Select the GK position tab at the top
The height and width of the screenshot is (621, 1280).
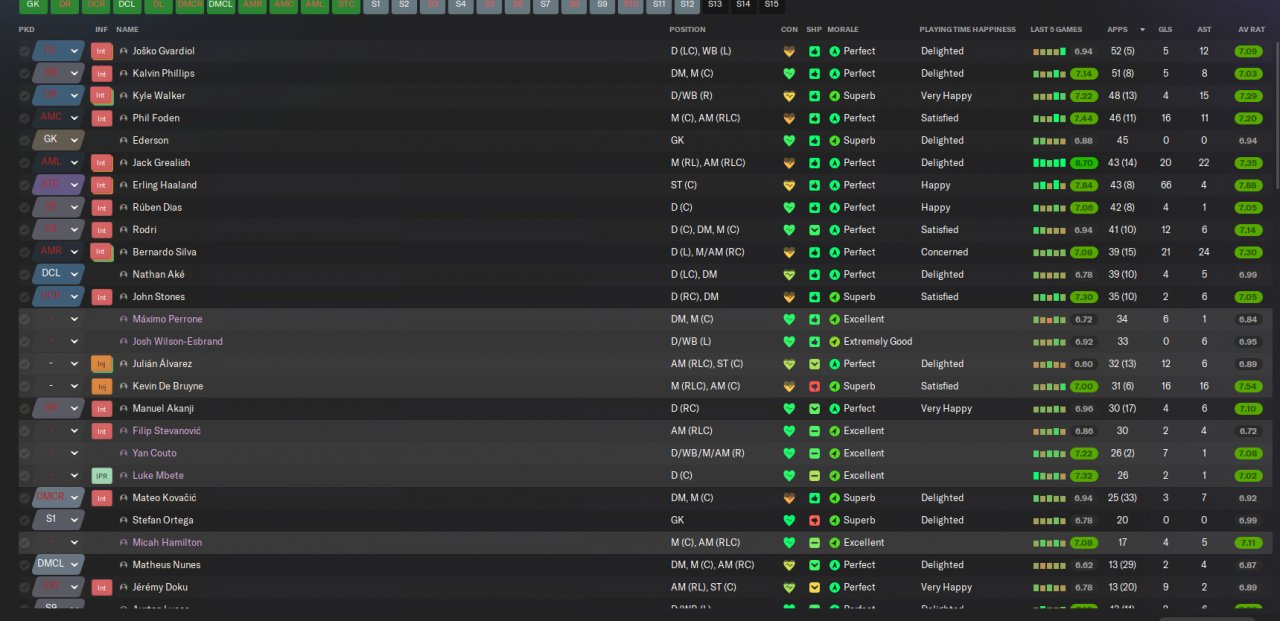(33, 5)
